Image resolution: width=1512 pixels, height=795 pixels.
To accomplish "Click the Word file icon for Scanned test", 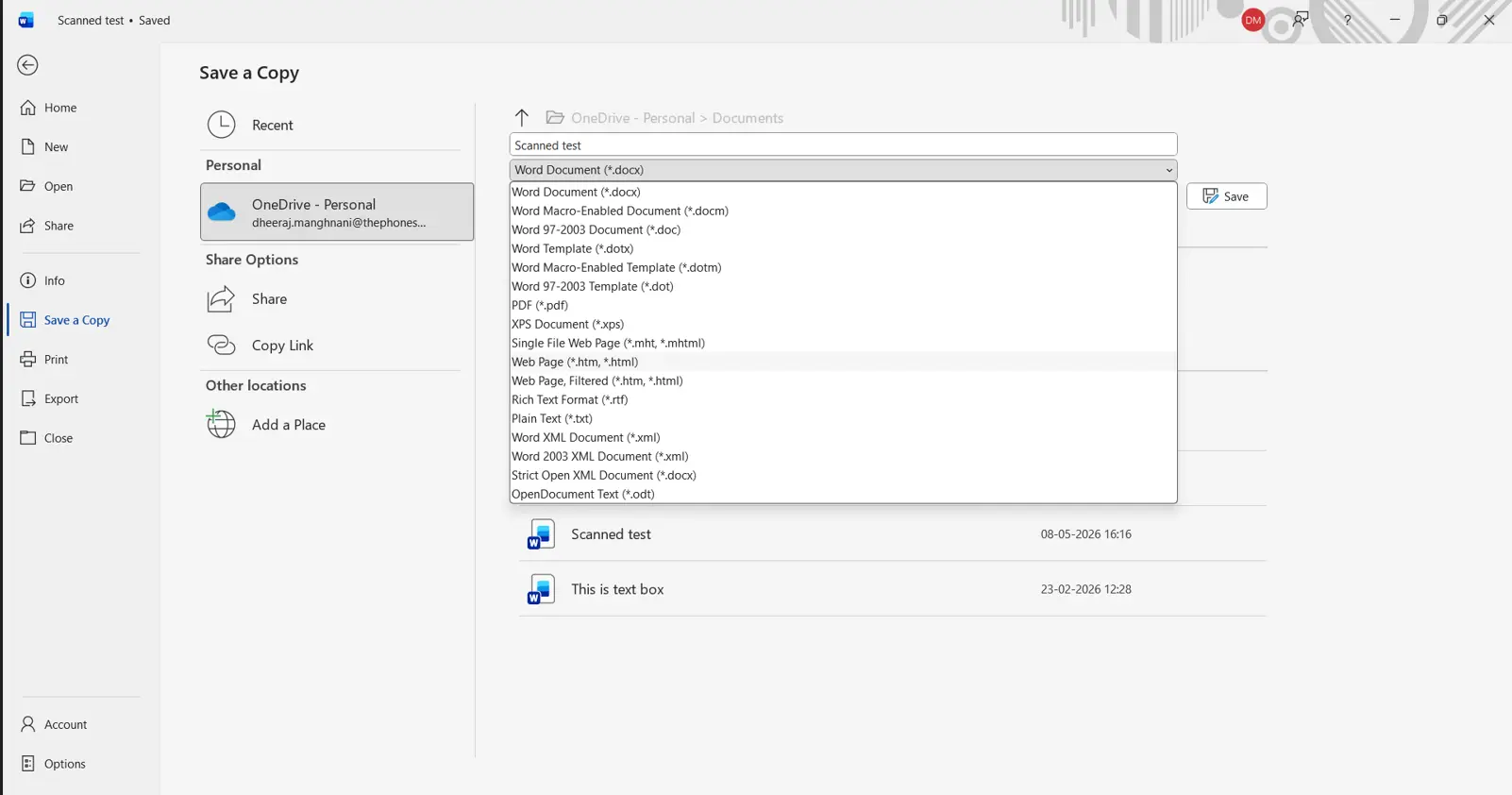I will click(540, 534).
